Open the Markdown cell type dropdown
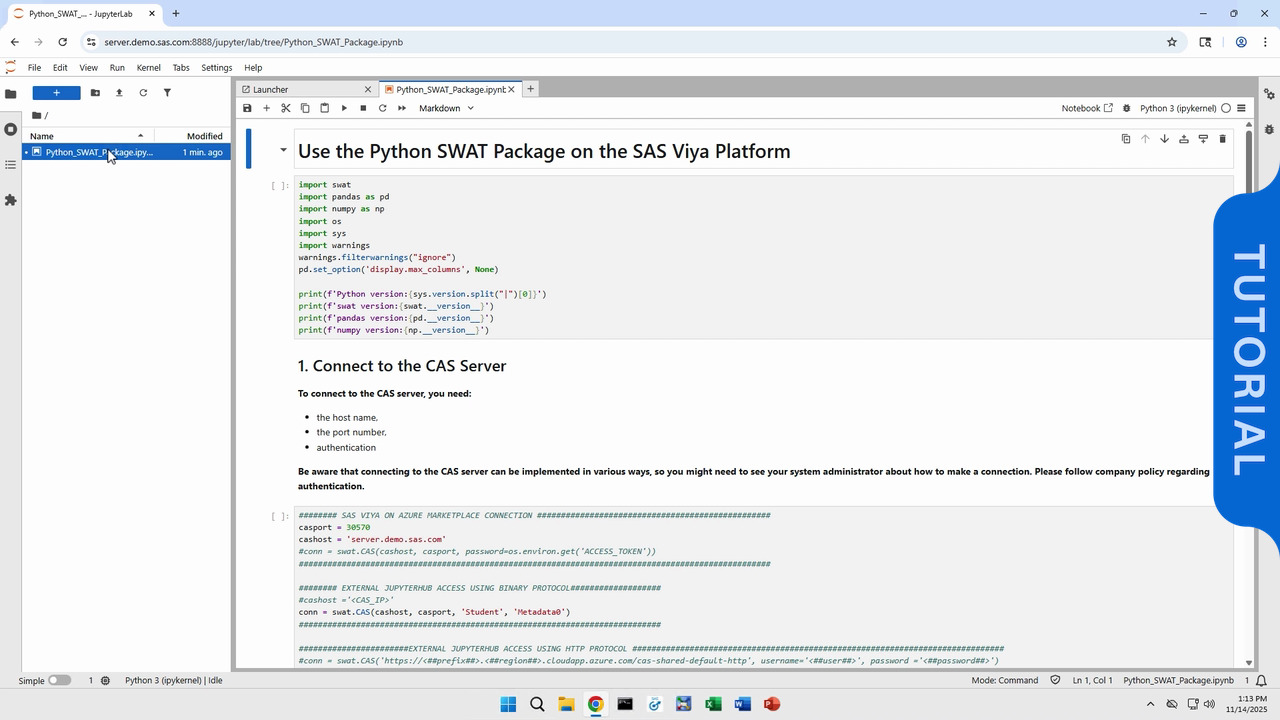Viewport: 1280px width, 720px height. [x=446, y=108]
